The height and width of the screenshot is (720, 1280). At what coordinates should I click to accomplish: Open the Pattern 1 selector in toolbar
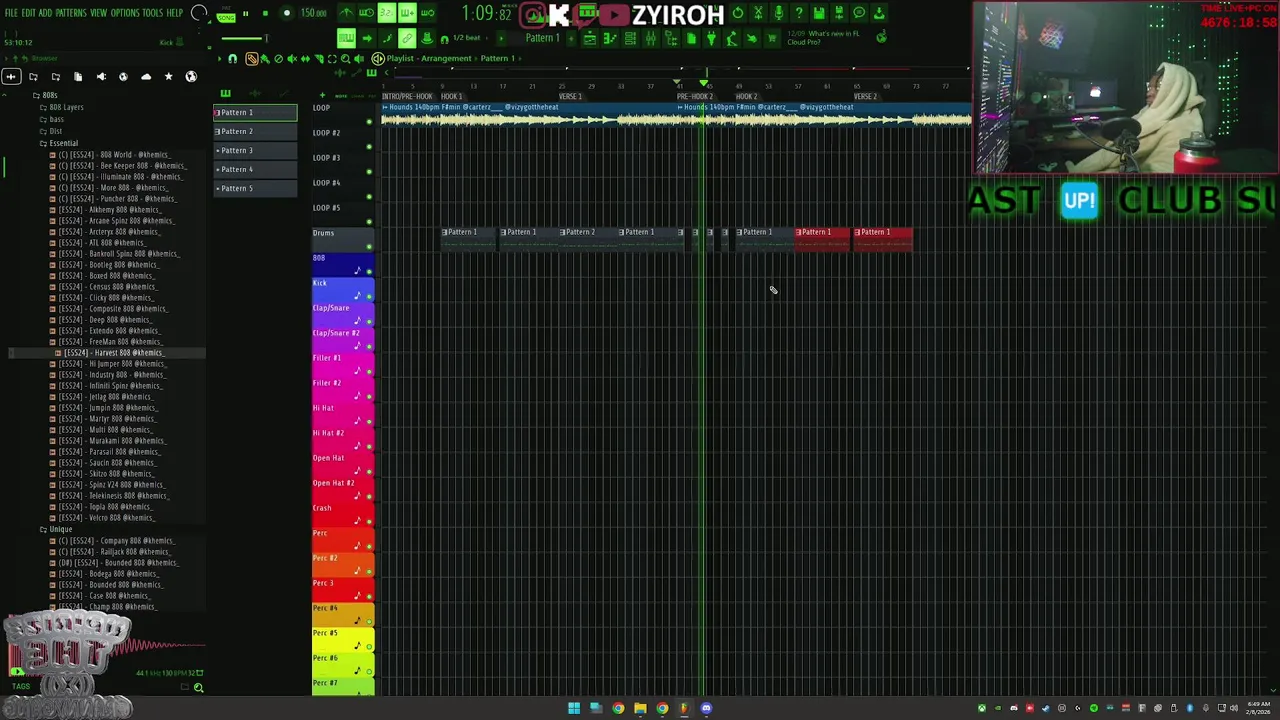click(542, 38)
